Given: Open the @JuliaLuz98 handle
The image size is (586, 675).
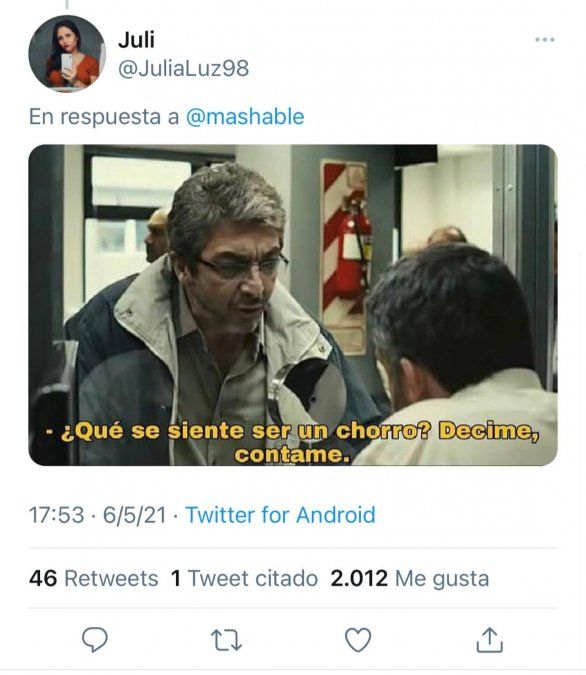Looking at the screenshot, I should (x=183, y=68).
